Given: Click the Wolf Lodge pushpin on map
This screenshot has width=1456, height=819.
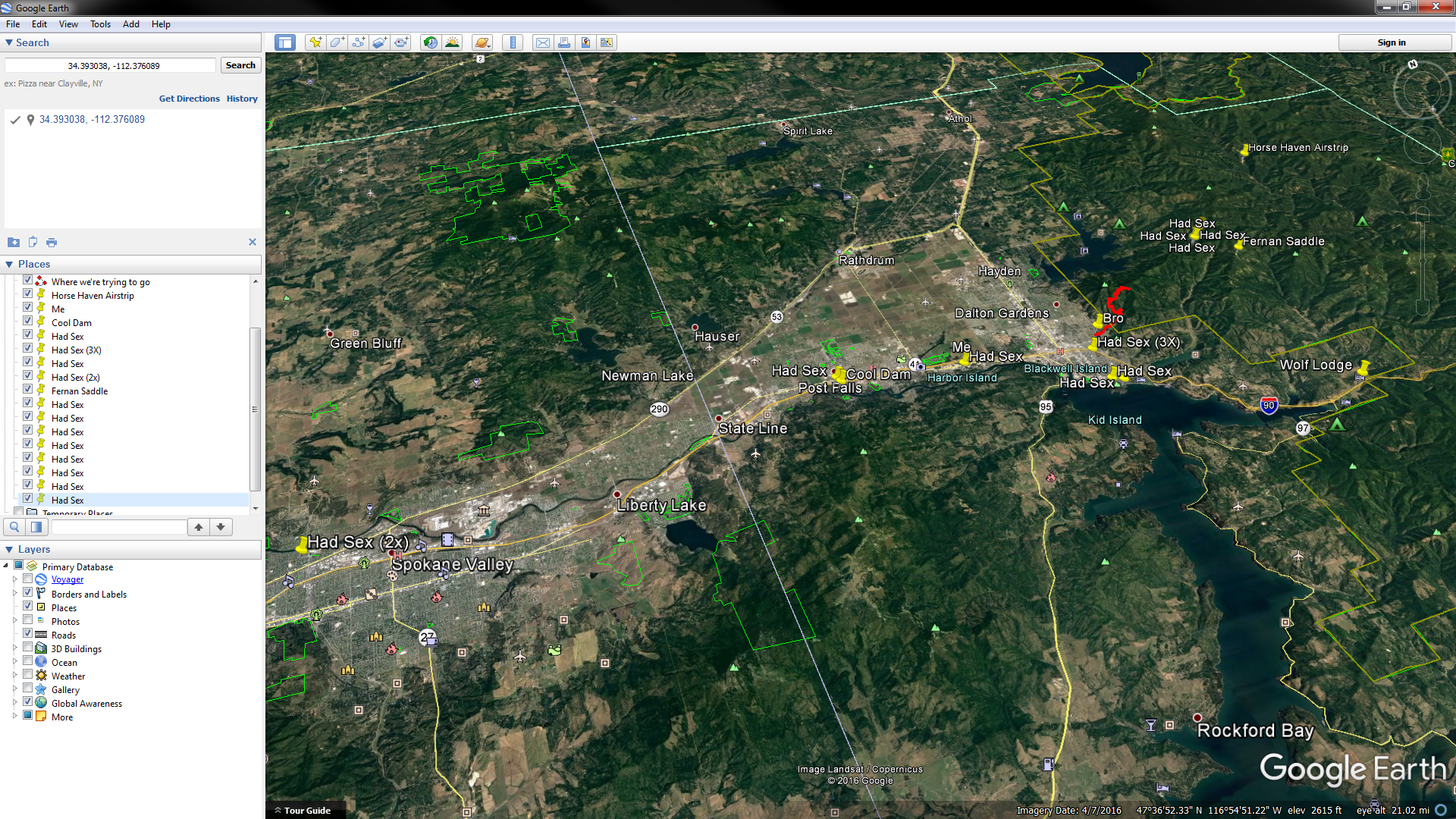Looking at the screenshot, I should (x=1363, y=369).
